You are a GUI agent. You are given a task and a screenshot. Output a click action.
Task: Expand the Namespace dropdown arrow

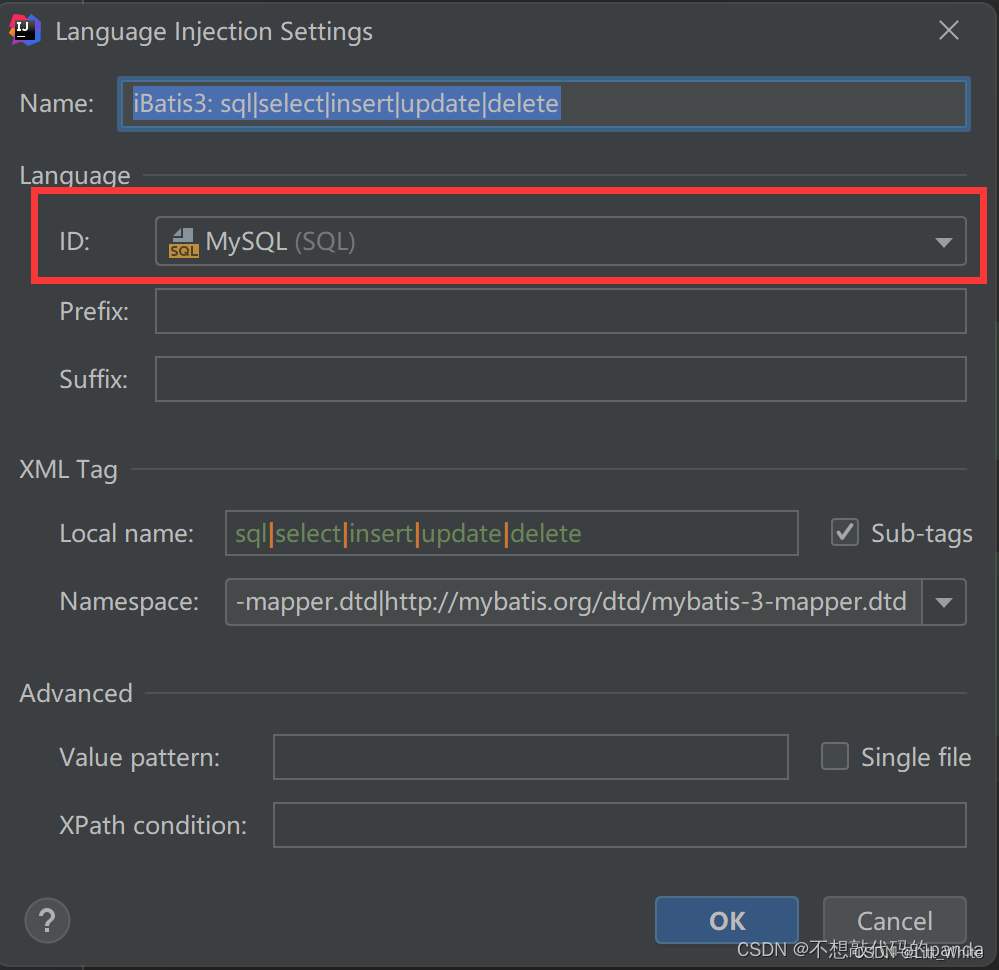tap(944, 602)
